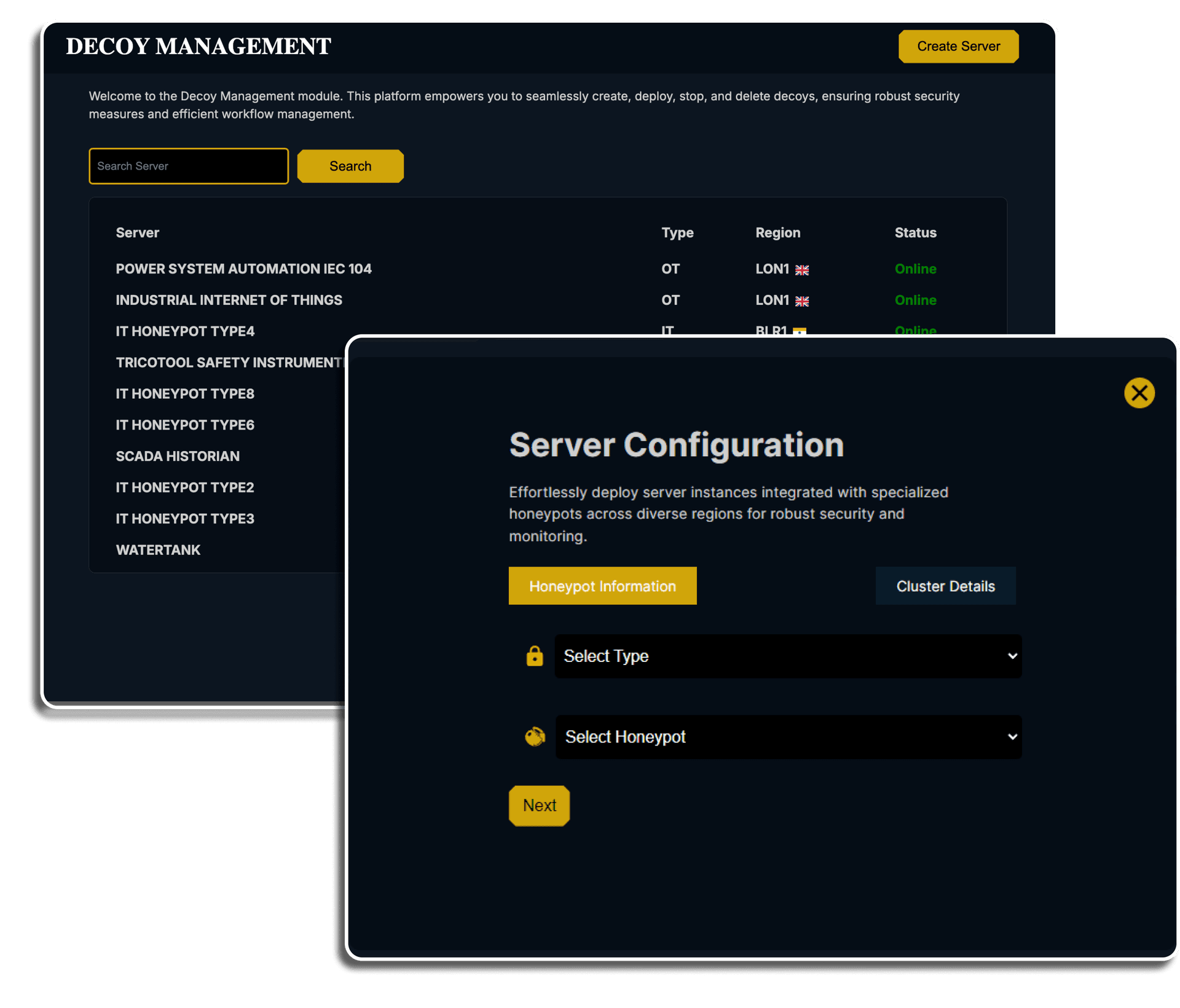Click Online status of Industrial Internet of Things
Viewport: 1180px width, 1008px height.
click(915, 300)
